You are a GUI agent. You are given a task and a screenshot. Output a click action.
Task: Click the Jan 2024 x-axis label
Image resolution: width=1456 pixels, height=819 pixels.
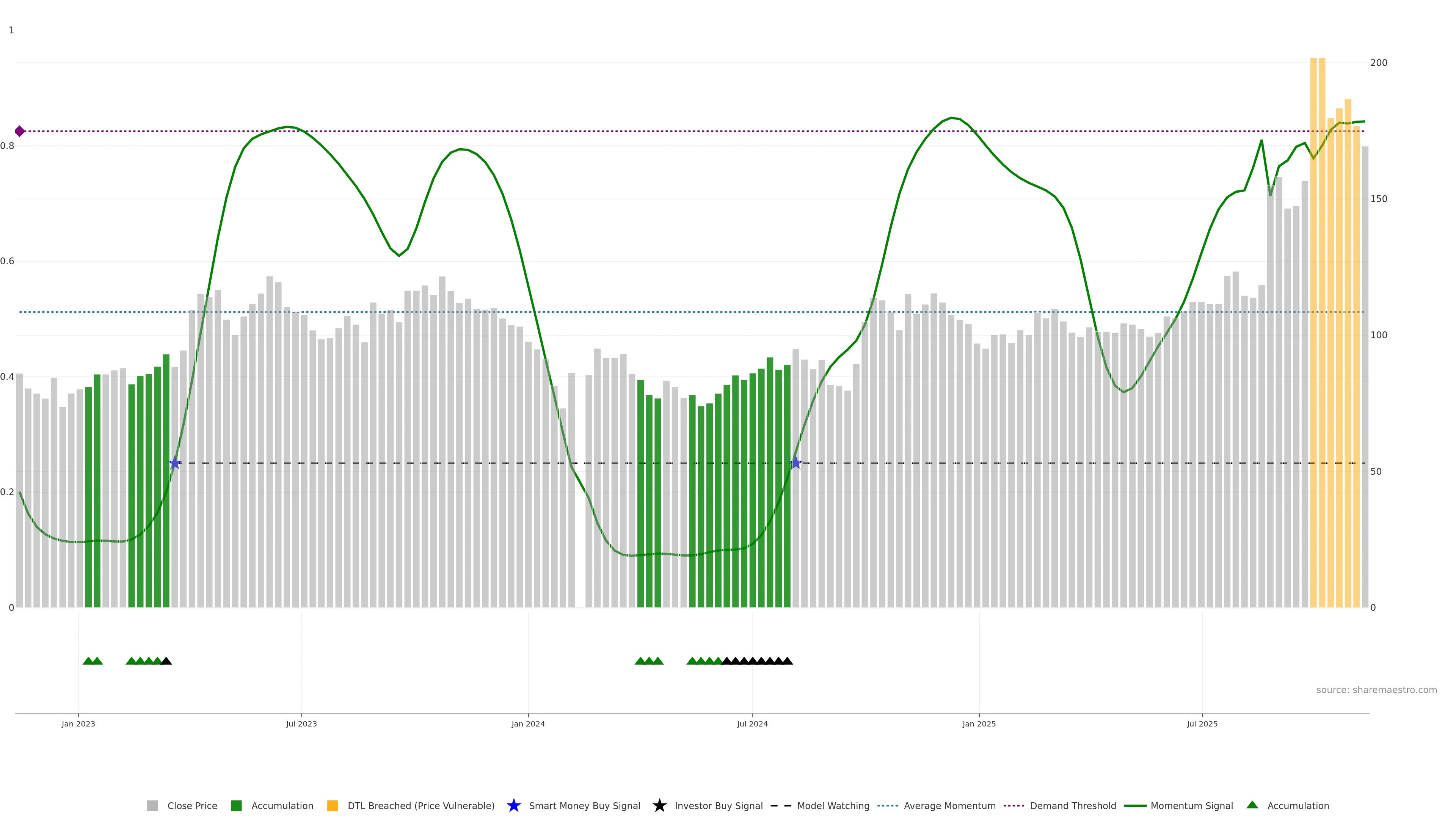coord(528,723)
